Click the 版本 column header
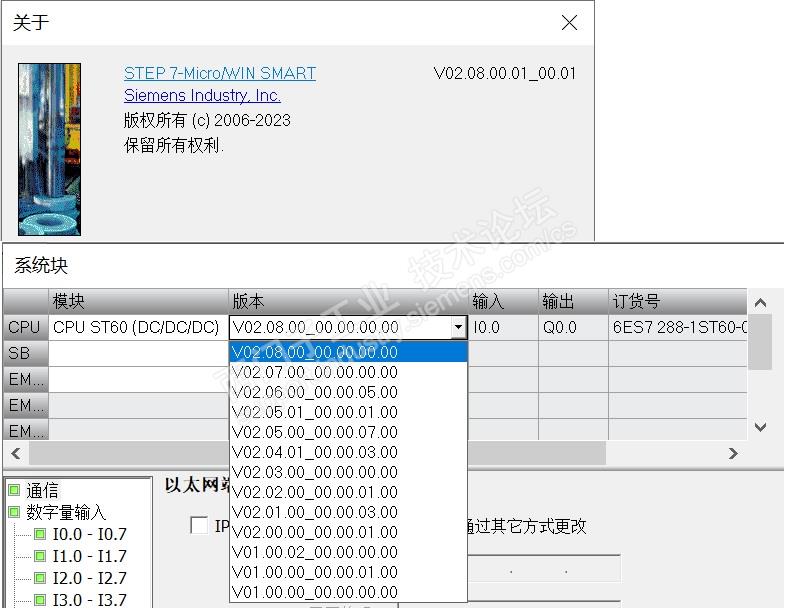This screenshot has height=613, width=791. [x=348, y=302]
